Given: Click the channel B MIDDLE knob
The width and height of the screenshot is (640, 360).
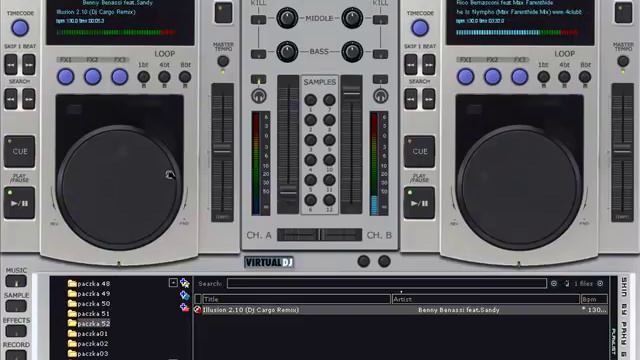Looking at the screenshot, I should (x=352, y=18).
